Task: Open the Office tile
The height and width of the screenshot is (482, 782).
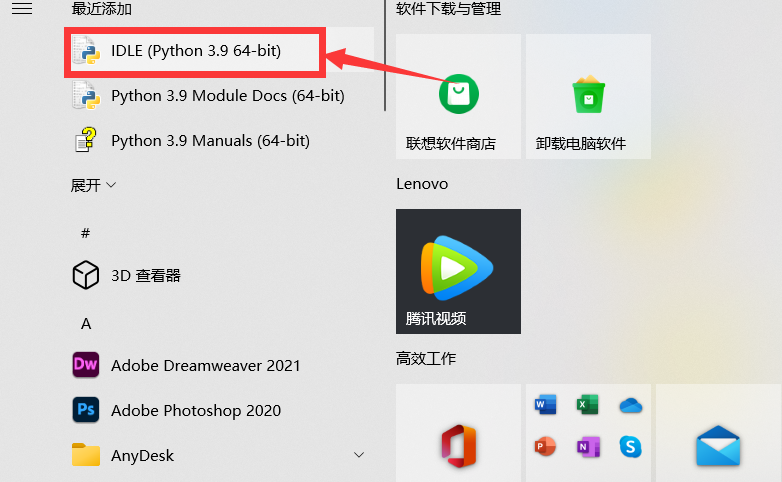Action: click(x=458, y=433)
